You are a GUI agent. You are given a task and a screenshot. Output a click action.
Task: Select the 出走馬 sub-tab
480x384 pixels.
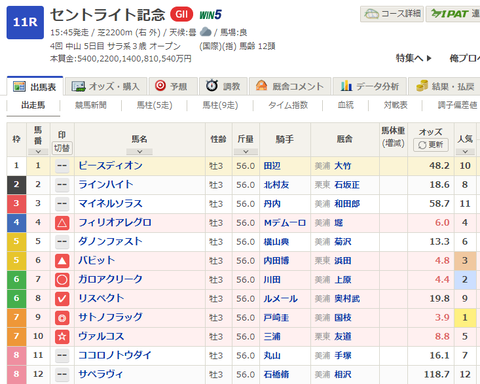click(33, 105)
